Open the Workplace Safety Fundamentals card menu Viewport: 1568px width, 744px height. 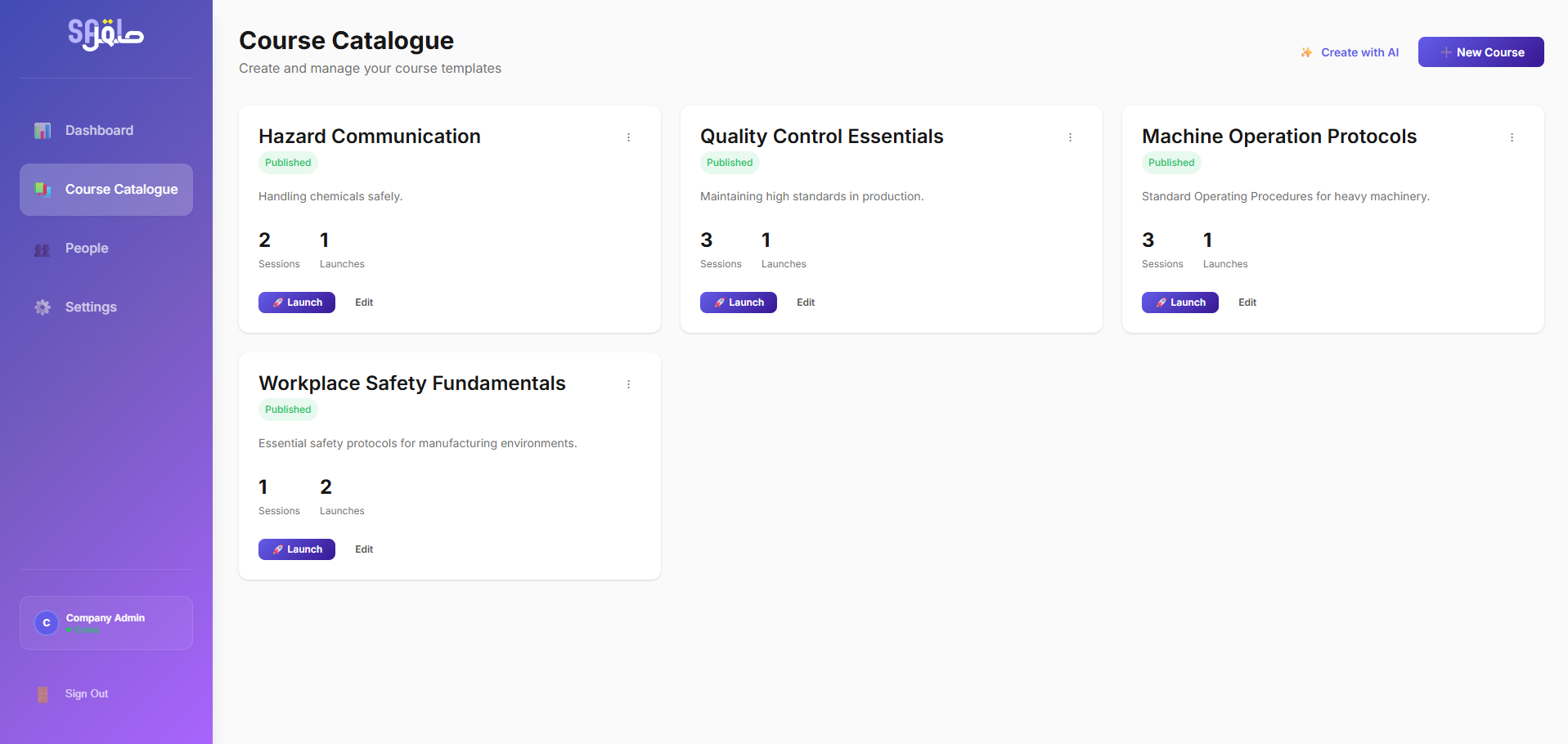[629, 383]
